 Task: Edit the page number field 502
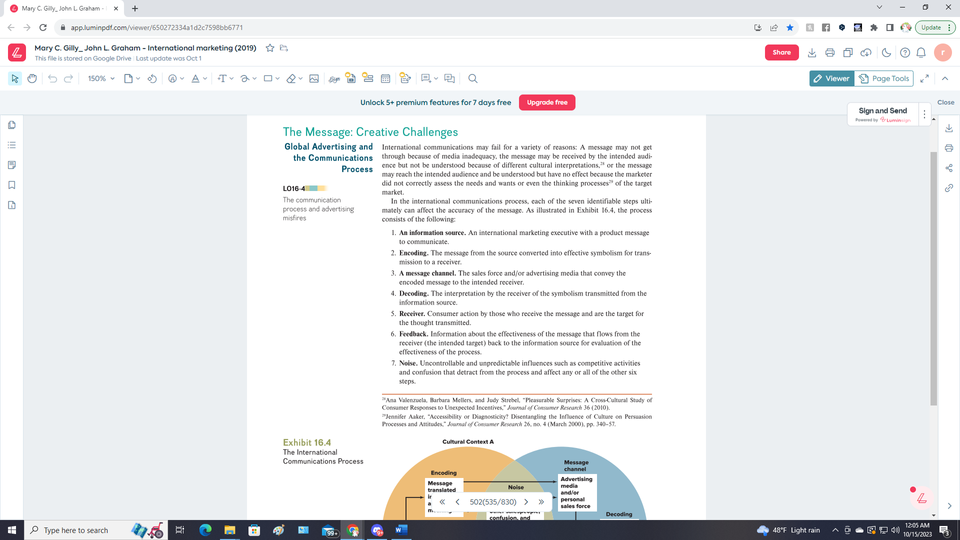coord(493,502)
